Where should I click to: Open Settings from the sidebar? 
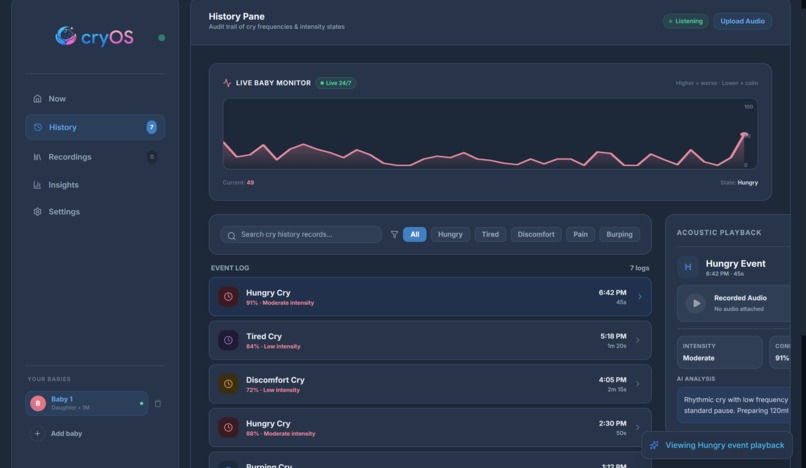(x=95, y=211)
